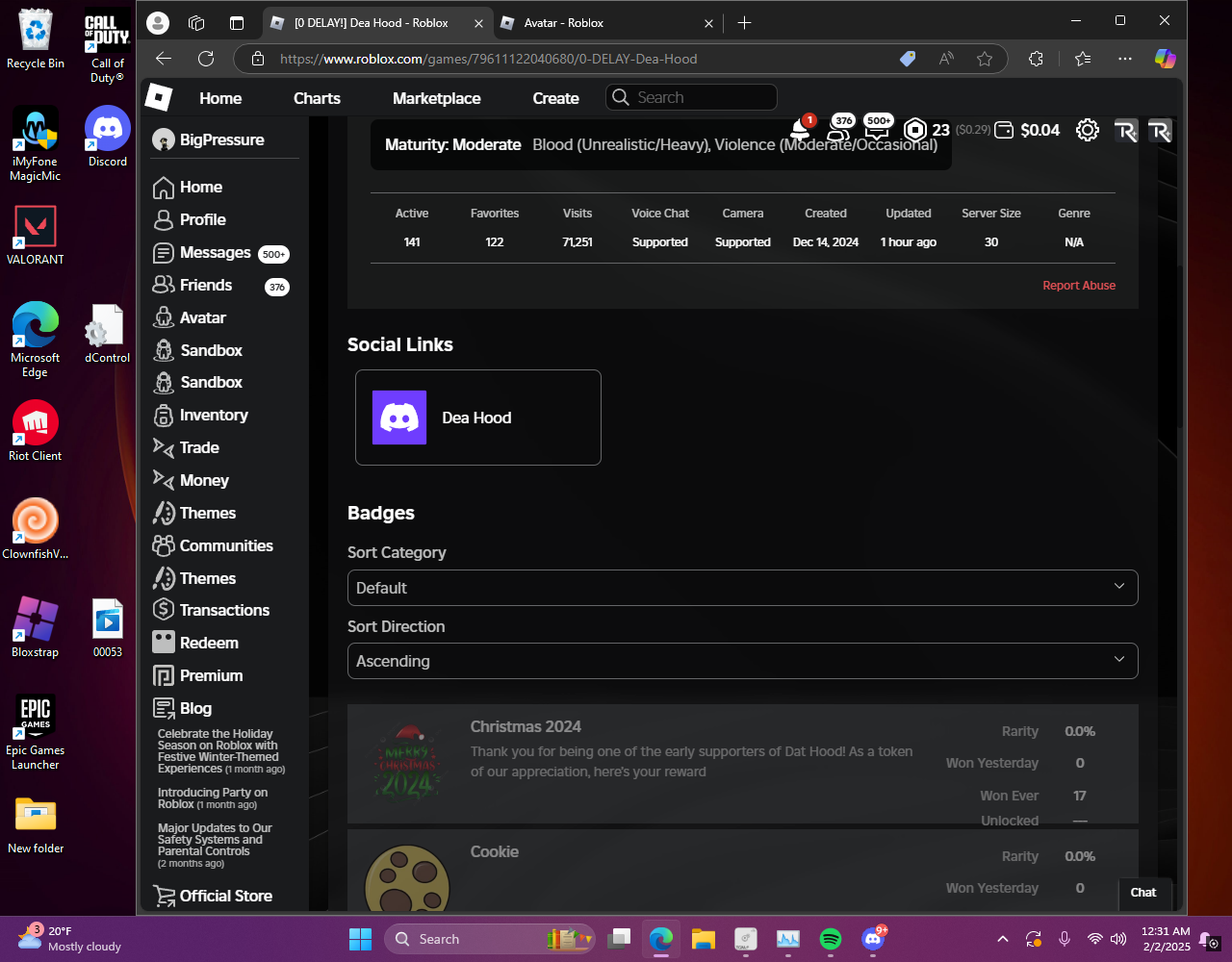Close the Avatar - Roblox tab
The height and width of the screenshot is (962, 1232).
(x=708, y=23)
